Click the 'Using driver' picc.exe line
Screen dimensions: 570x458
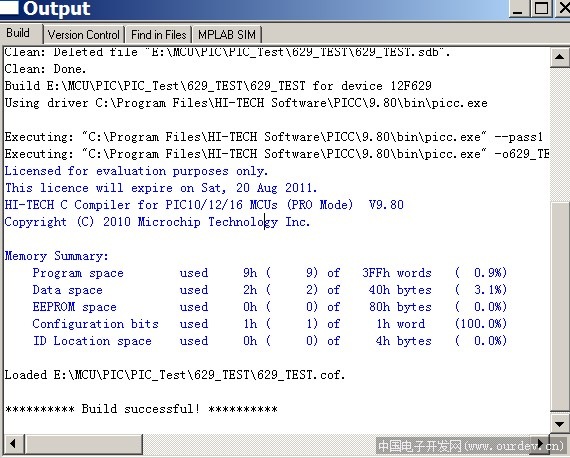pyautogui.click(x=246, y=103)
